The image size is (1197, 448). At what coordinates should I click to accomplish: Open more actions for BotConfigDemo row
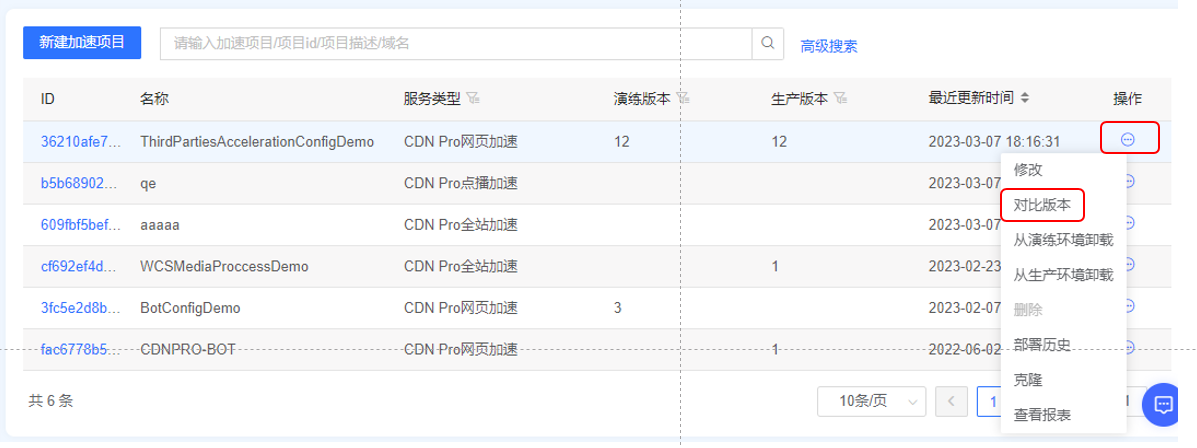pos(1130,306)
